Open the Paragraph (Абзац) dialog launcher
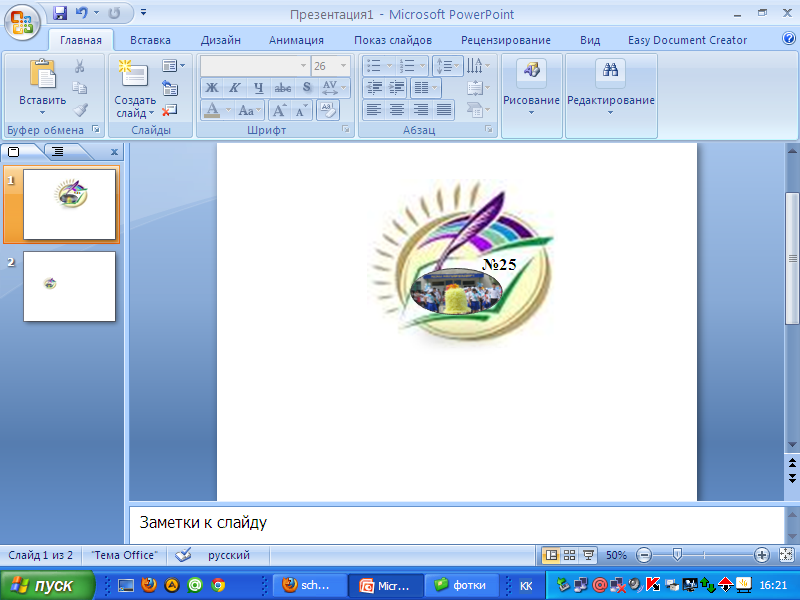Image resolution: width=800 pixels, height=600 pixels. click(489, 130)
